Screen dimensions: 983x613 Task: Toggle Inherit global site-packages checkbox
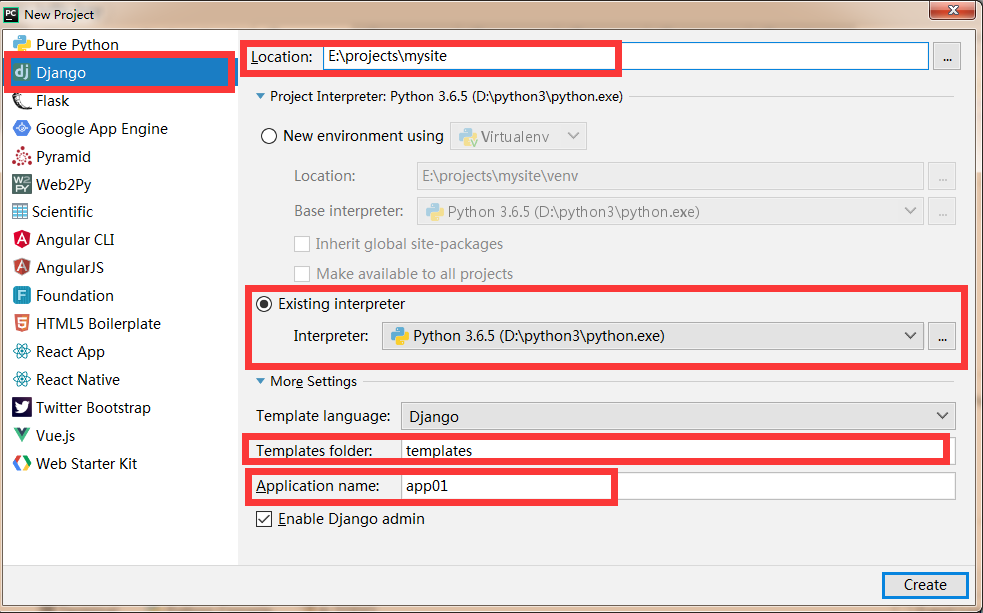[302, 244]
